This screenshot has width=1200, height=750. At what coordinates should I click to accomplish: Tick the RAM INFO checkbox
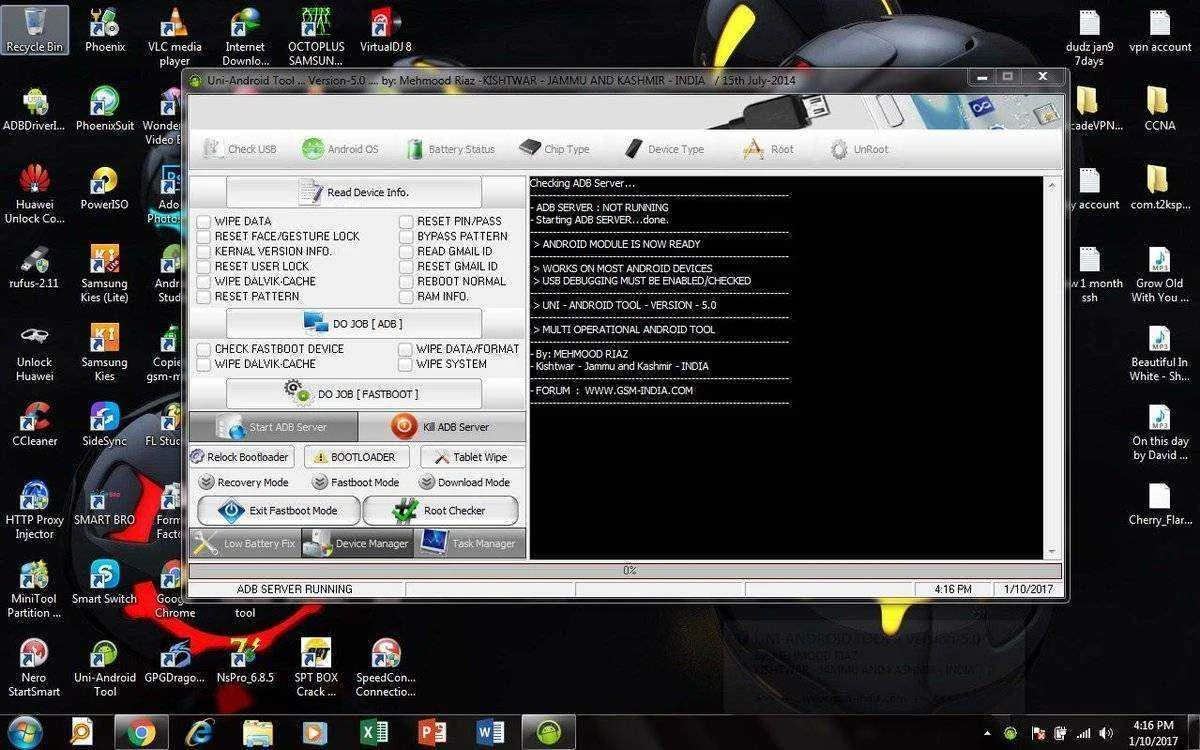tap(406, 296)
